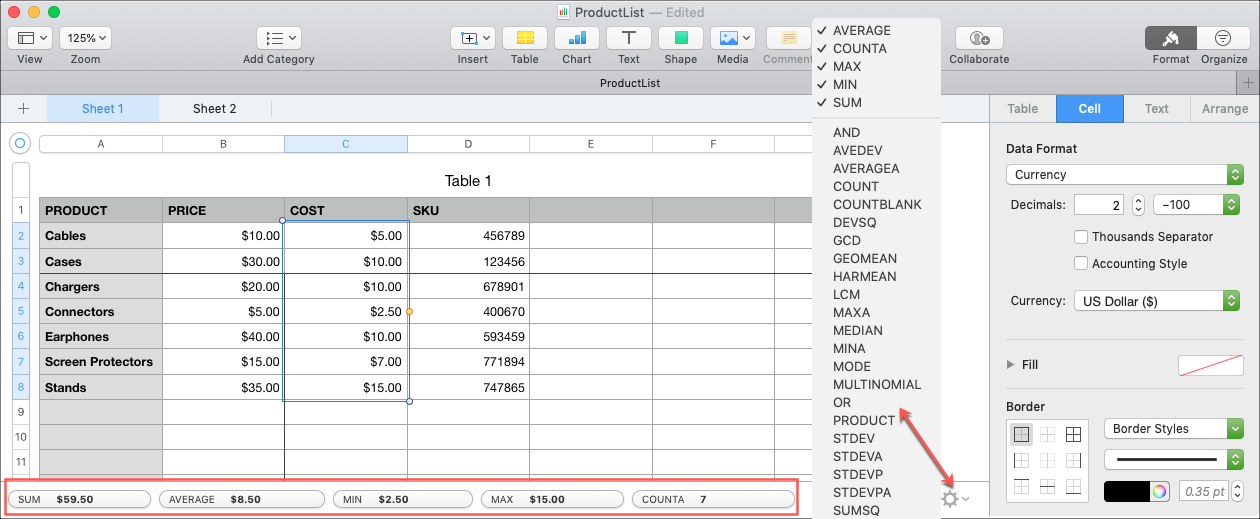Uncheck MAX in the function list
1260x519 pixels.
click(x=876, y=66)
